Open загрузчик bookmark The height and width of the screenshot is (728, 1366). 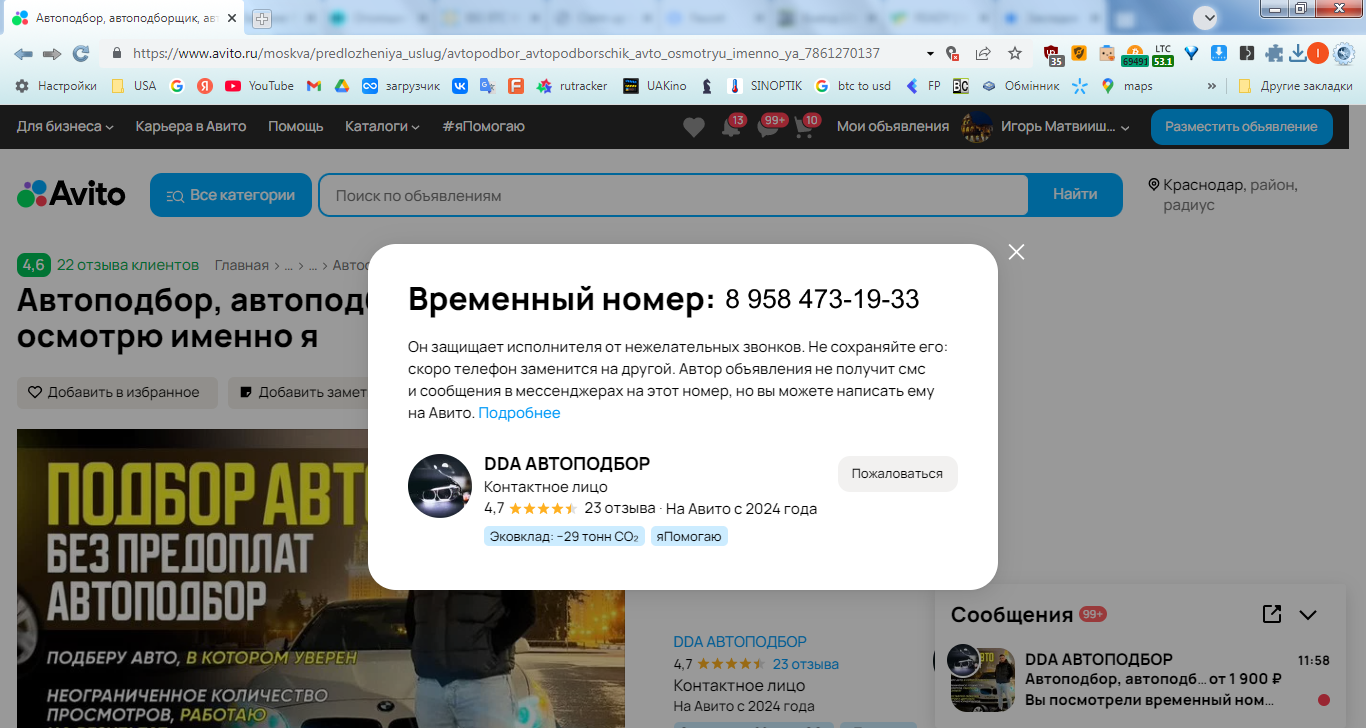point(401,86)
